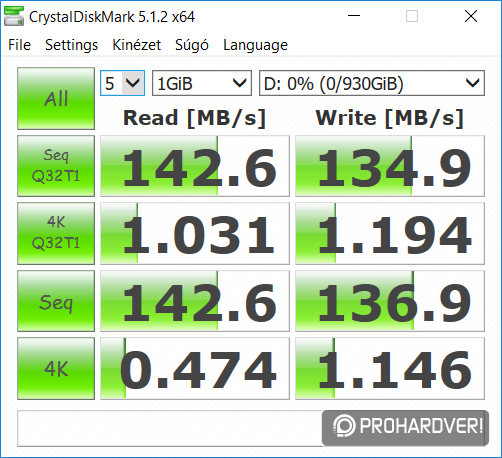The image size is (502, 458).
Task: Open the Settings menu
Action: coord(71,45)
